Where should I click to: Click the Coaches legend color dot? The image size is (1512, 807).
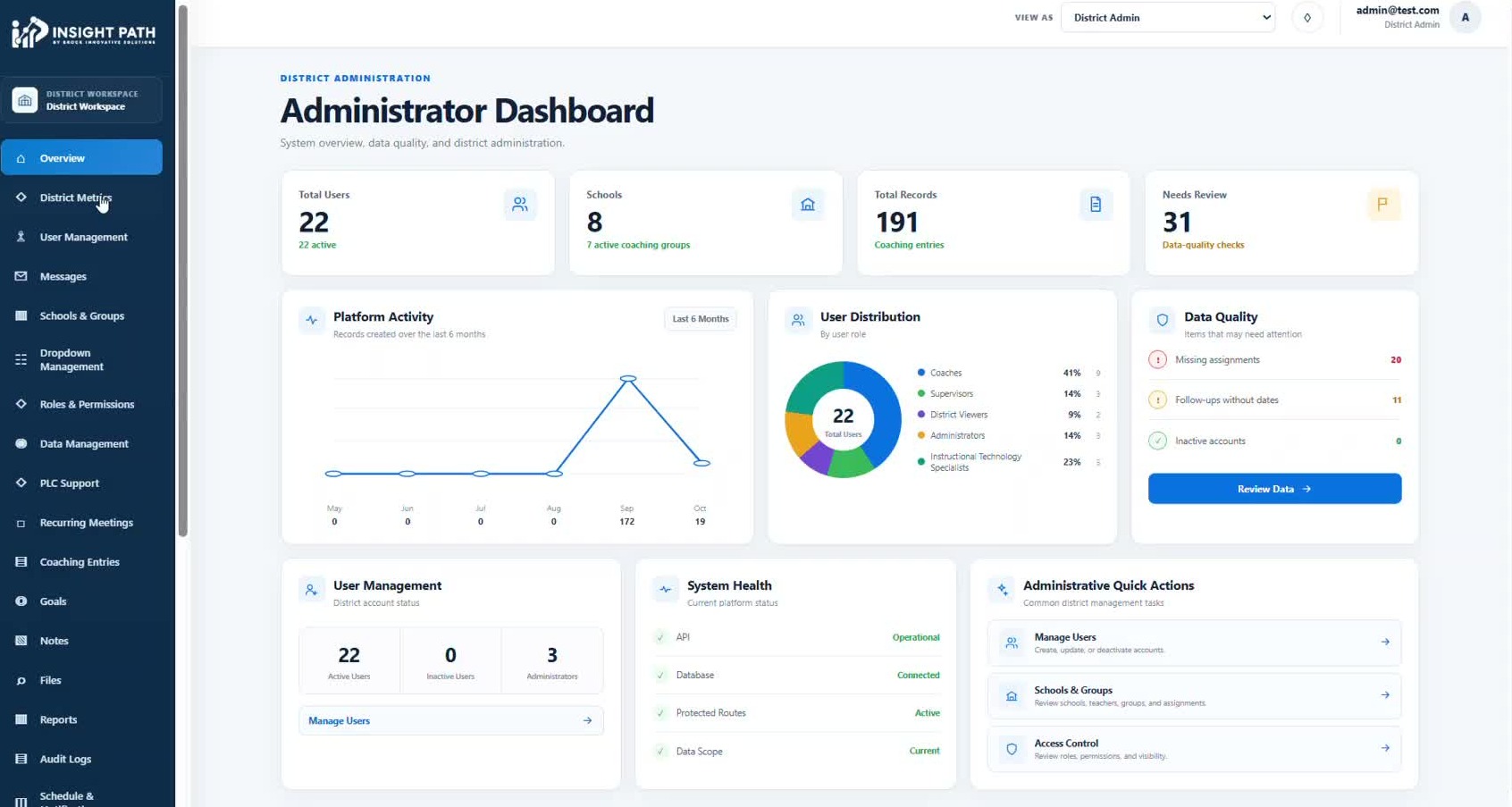921,373
